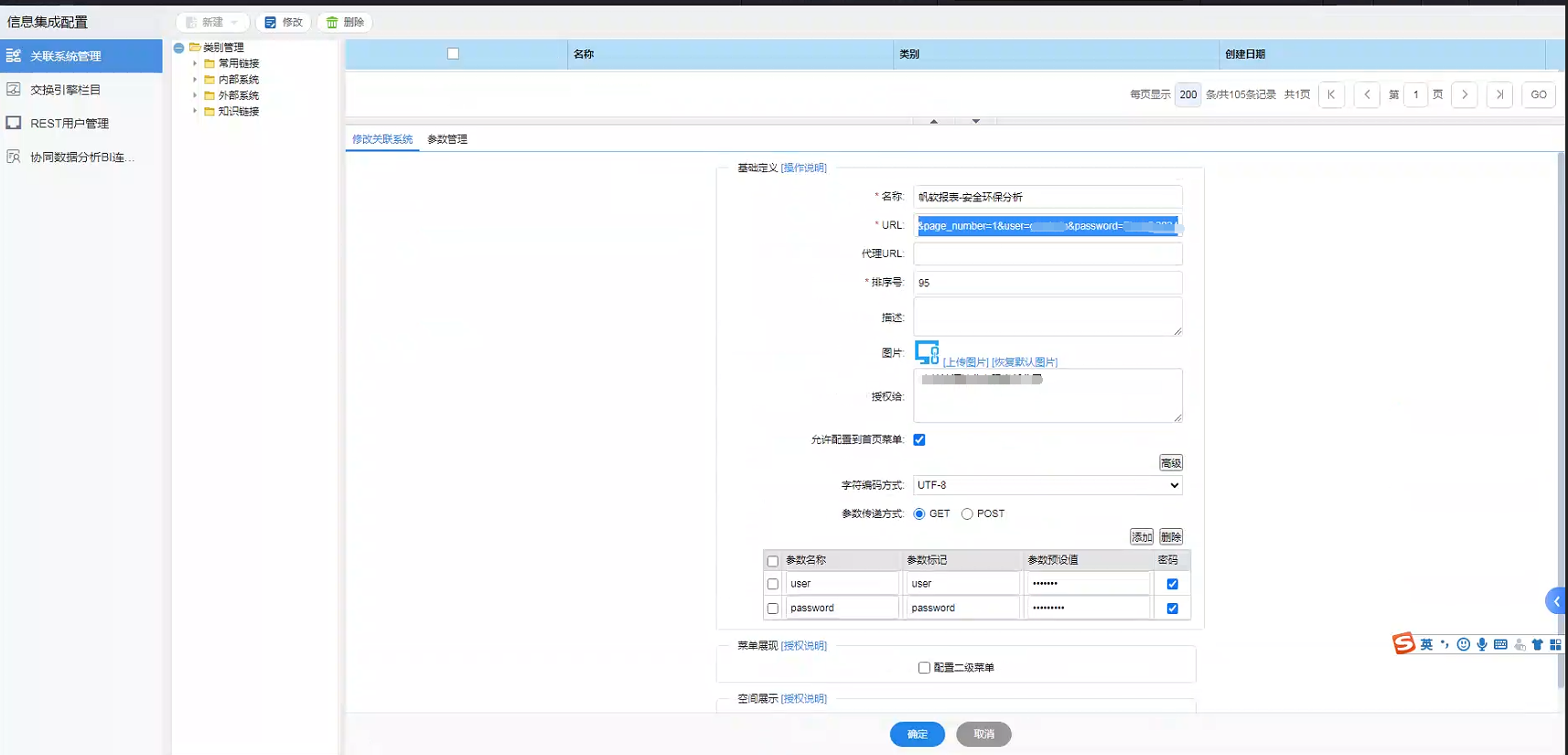Click the 删除 button above parameter table
Screen dimensions: 1568x755
coord(1171,537)
